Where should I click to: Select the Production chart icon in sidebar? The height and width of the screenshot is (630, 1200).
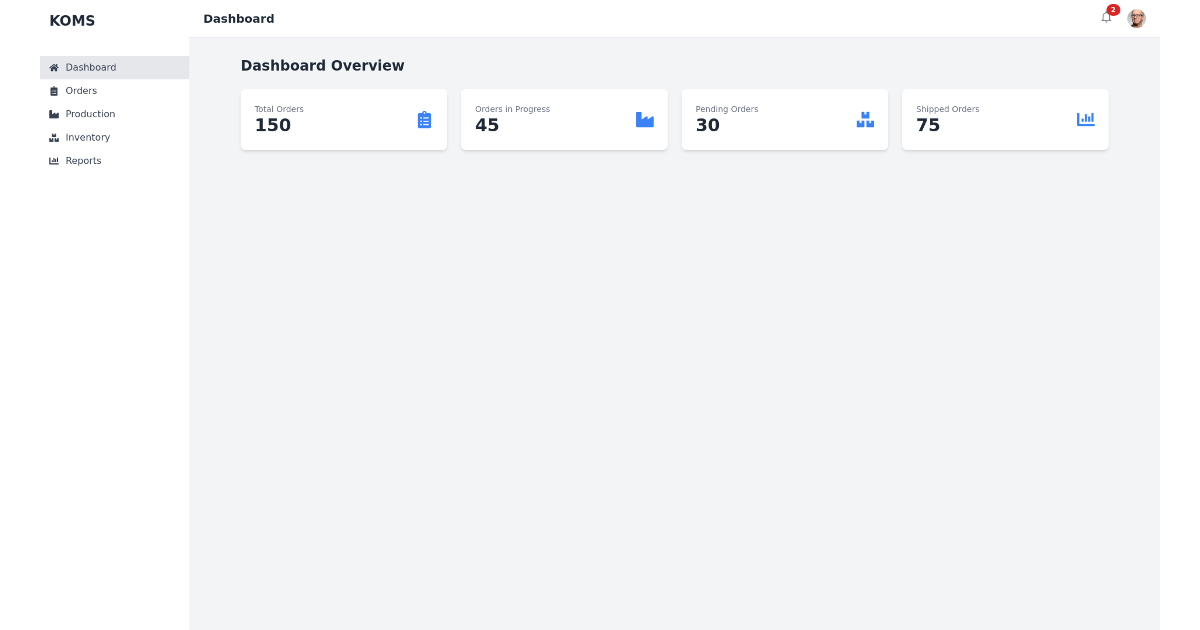[53, 114]
